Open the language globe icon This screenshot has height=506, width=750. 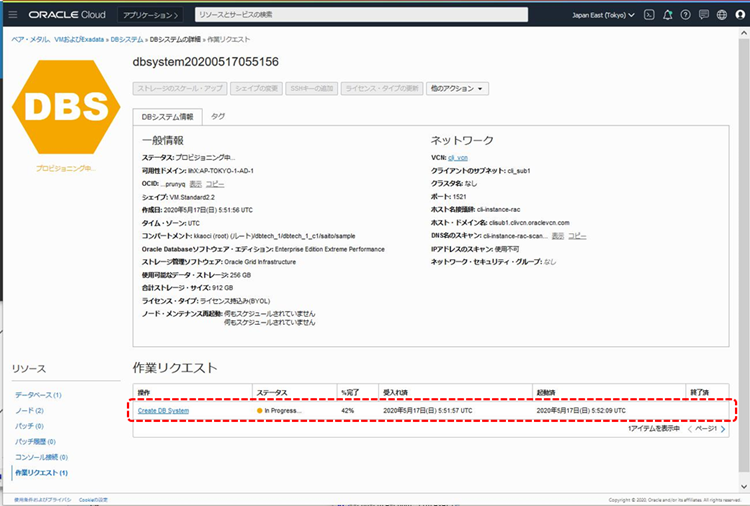pyautogui.click(x=720, y=15)
